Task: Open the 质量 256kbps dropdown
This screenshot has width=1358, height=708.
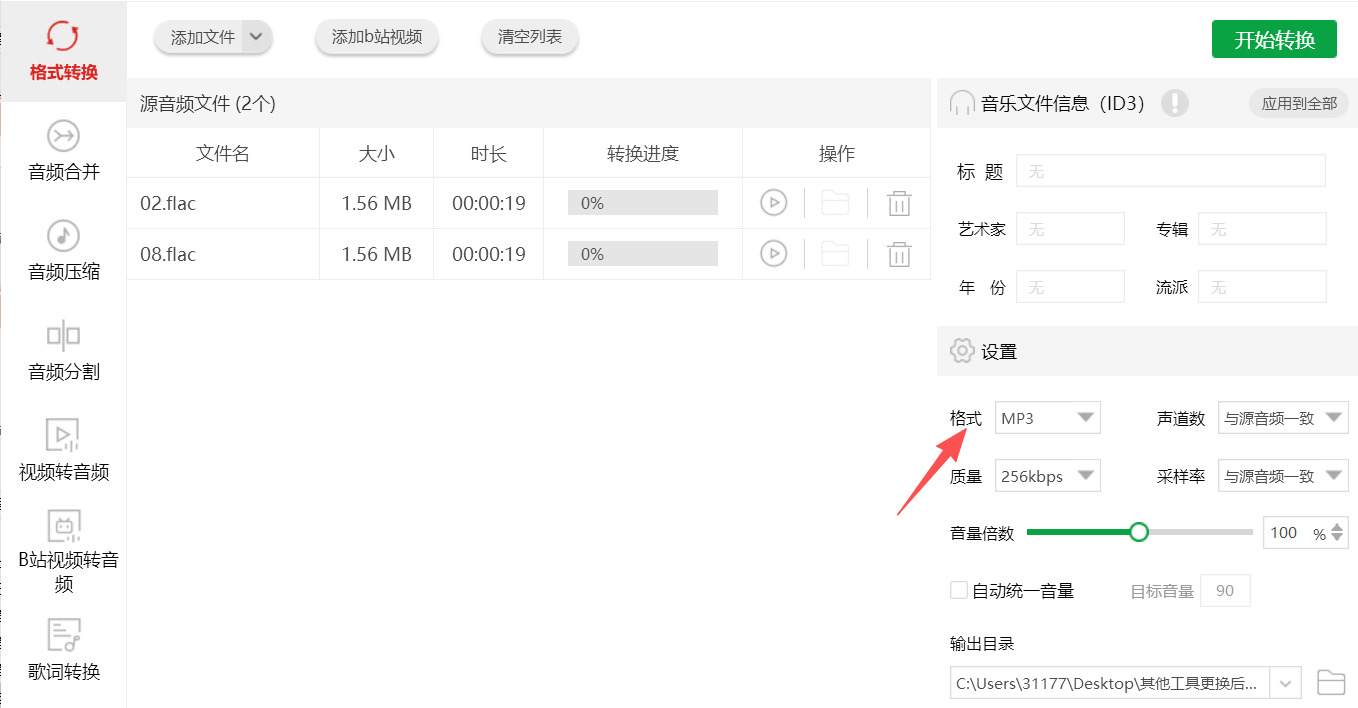Action: tap(1048, 476)
